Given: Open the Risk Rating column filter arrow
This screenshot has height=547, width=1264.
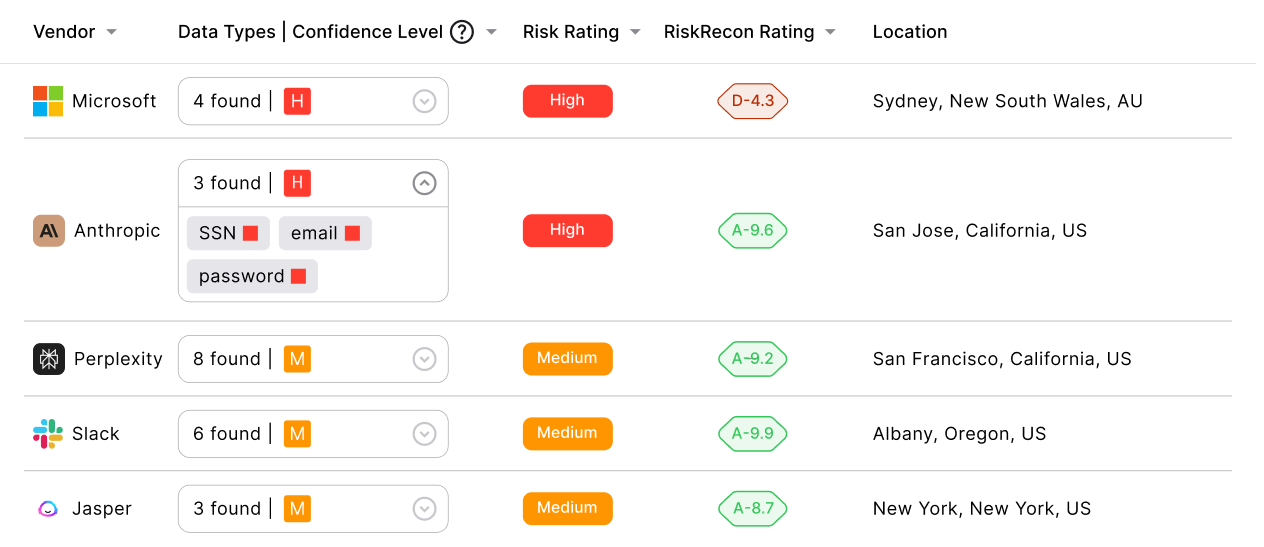Looking at the screenshot, I should [x=635, y=32].
